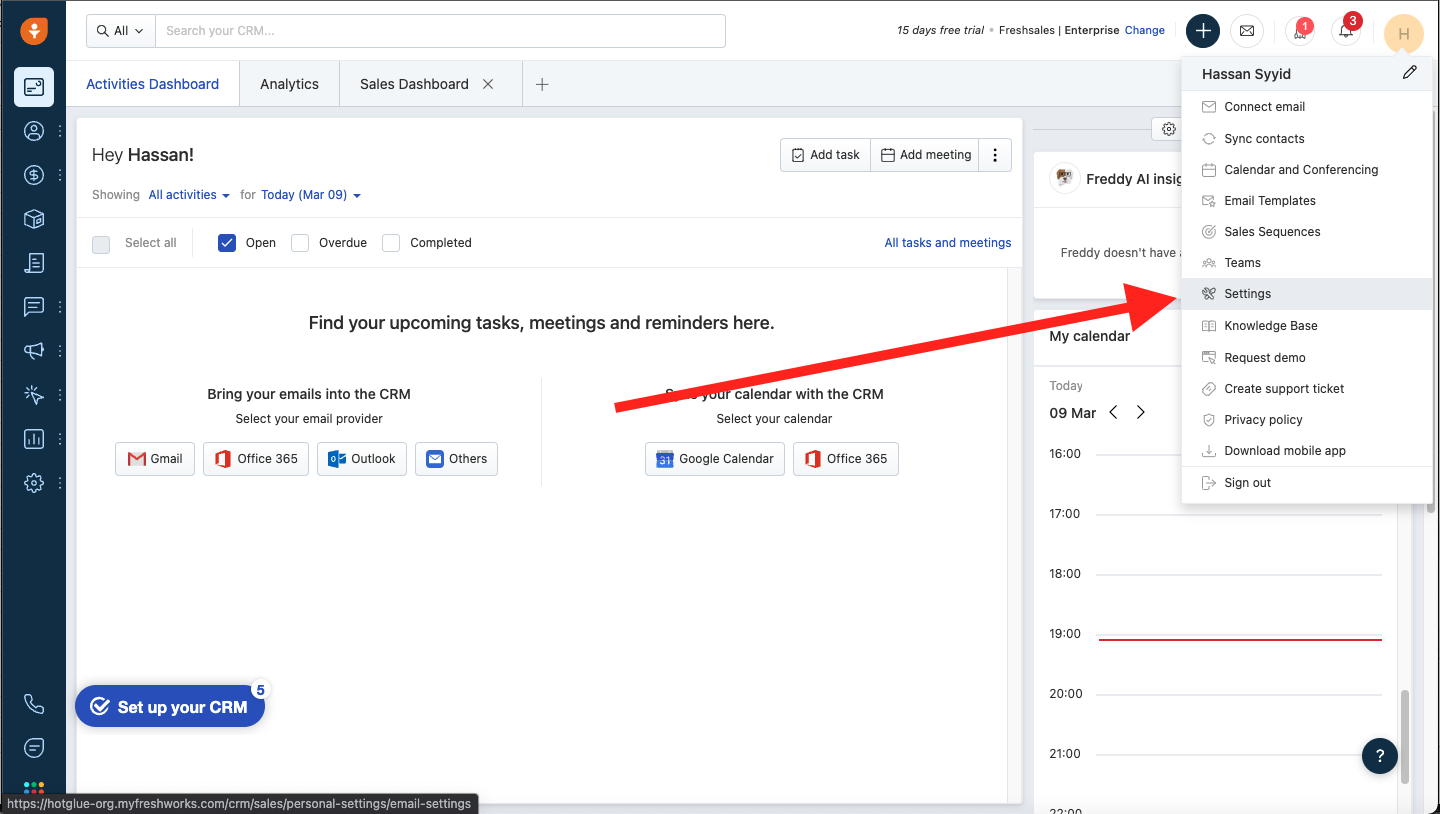Click the gear icon above Freddy AI insights
Viewport: 1440px width, 814px height.
1168,129
